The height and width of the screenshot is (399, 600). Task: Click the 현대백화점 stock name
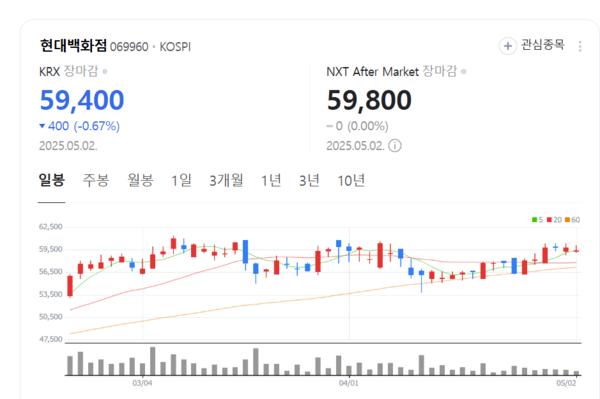(73, 46)
